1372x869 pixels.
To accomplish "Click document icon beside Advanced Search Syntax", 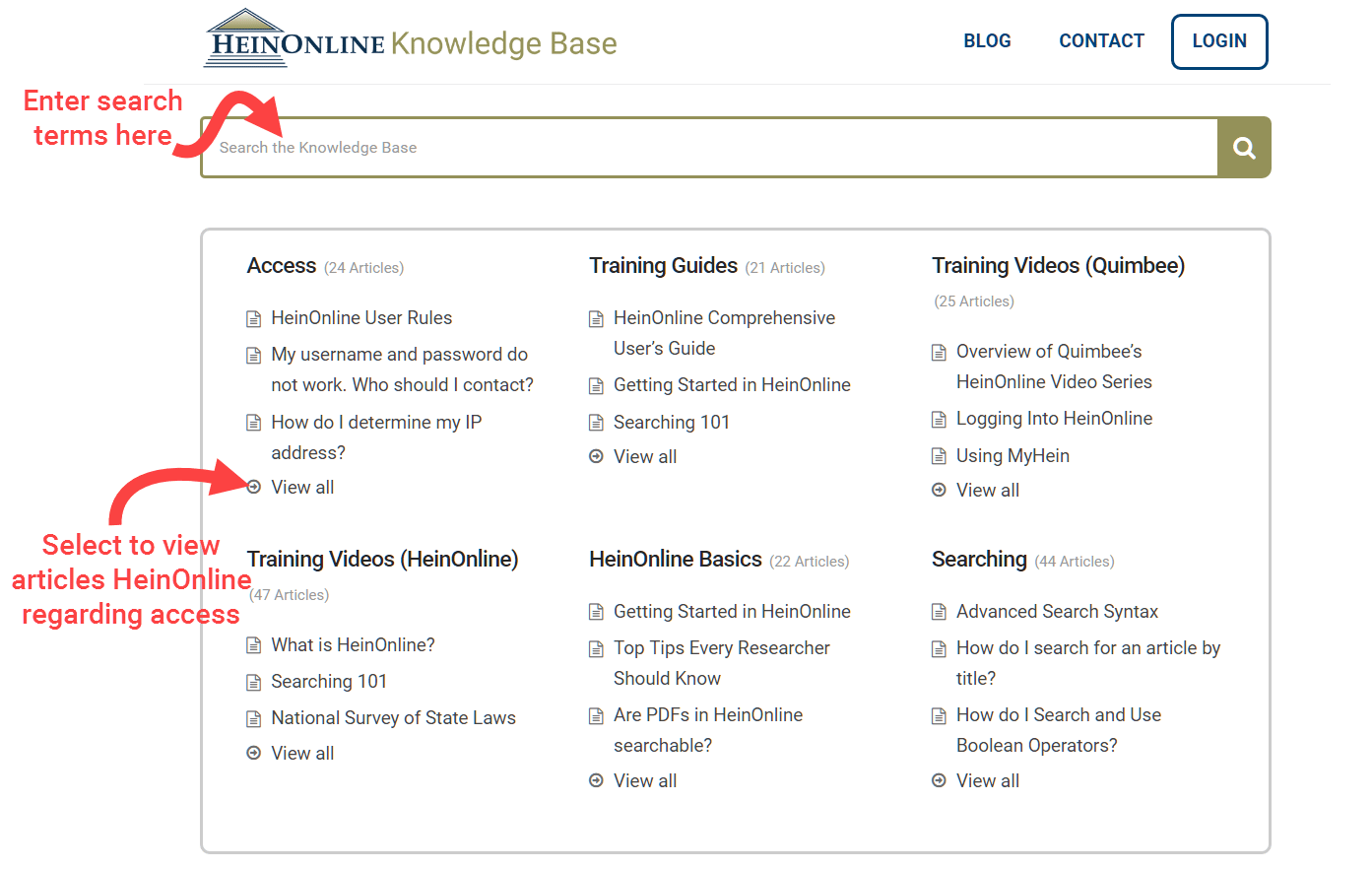I will (939, 613).
